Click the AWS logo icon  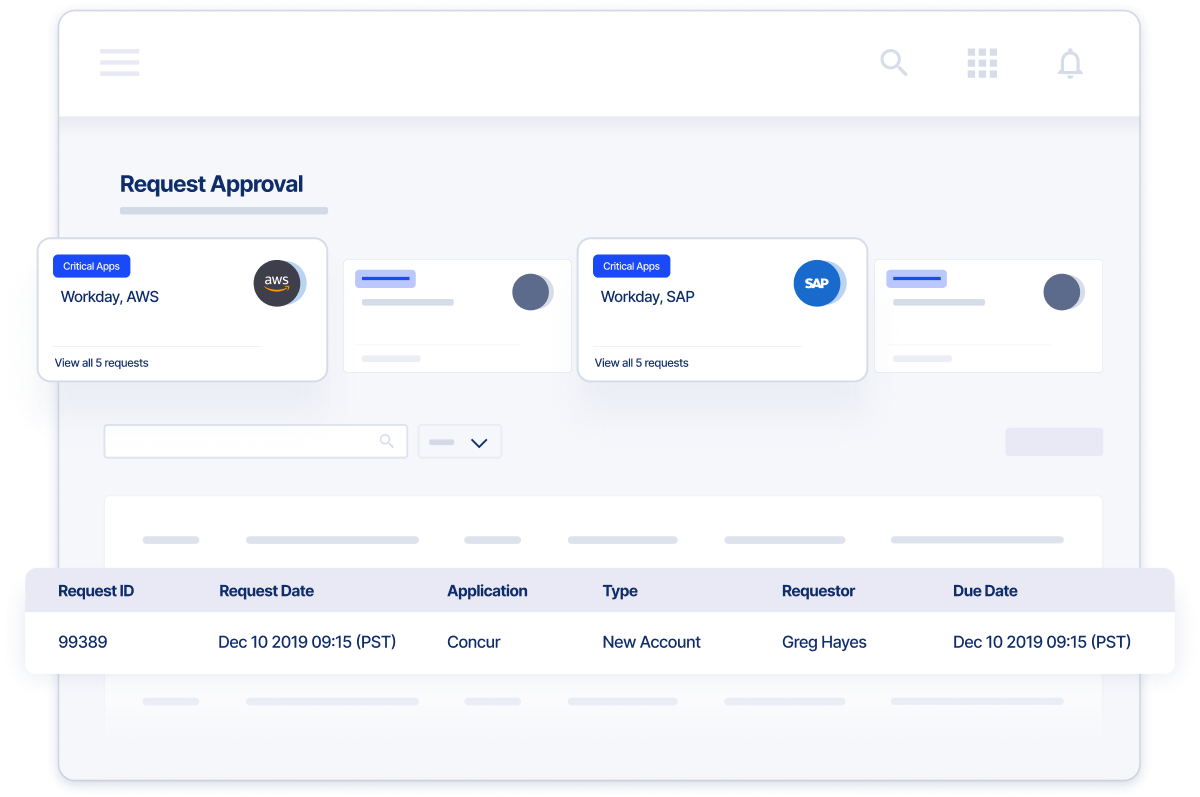tap(277, 283)
